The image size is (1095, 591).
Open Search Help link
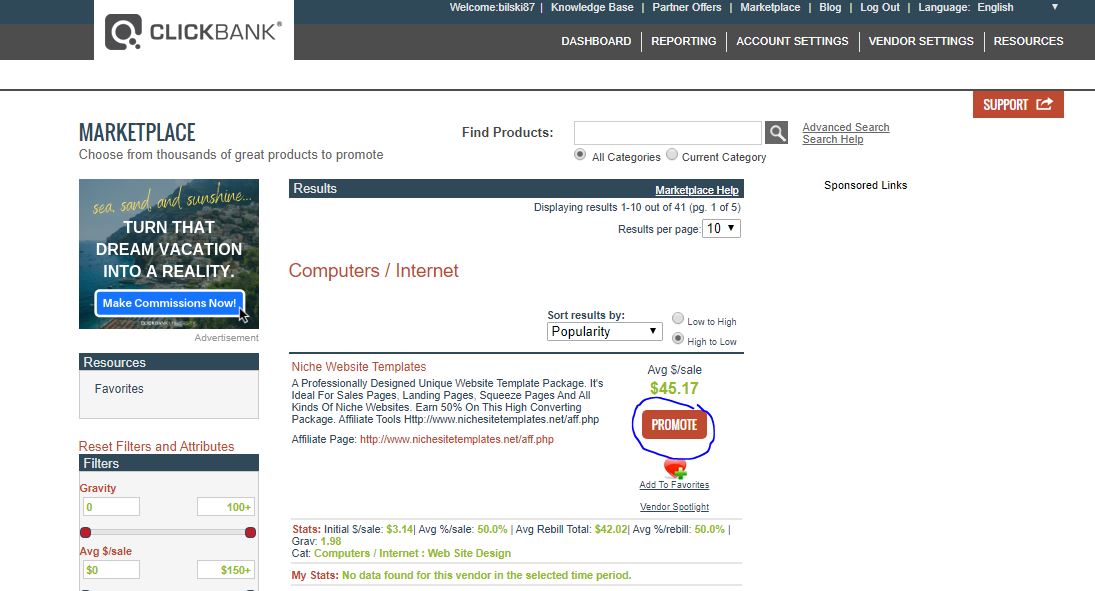coord(832,139)
